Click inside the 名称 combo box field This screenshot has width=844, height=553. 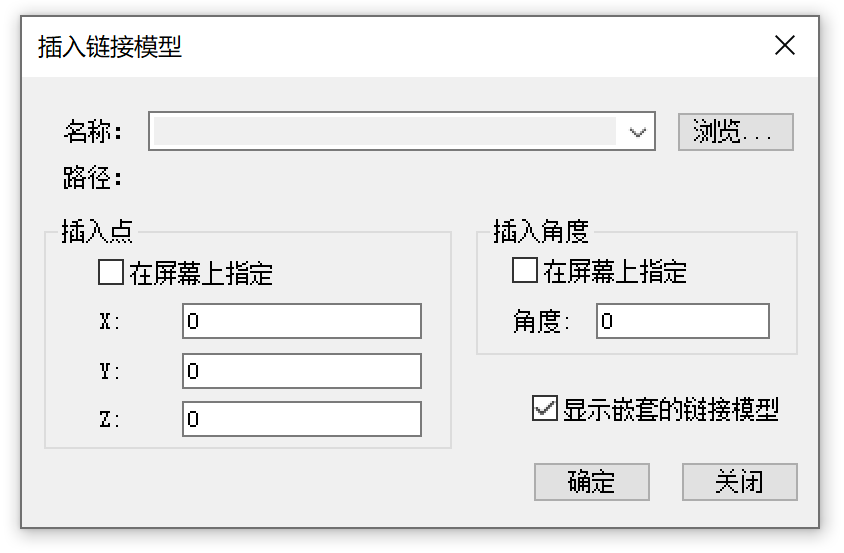click(x=384, y=131)
